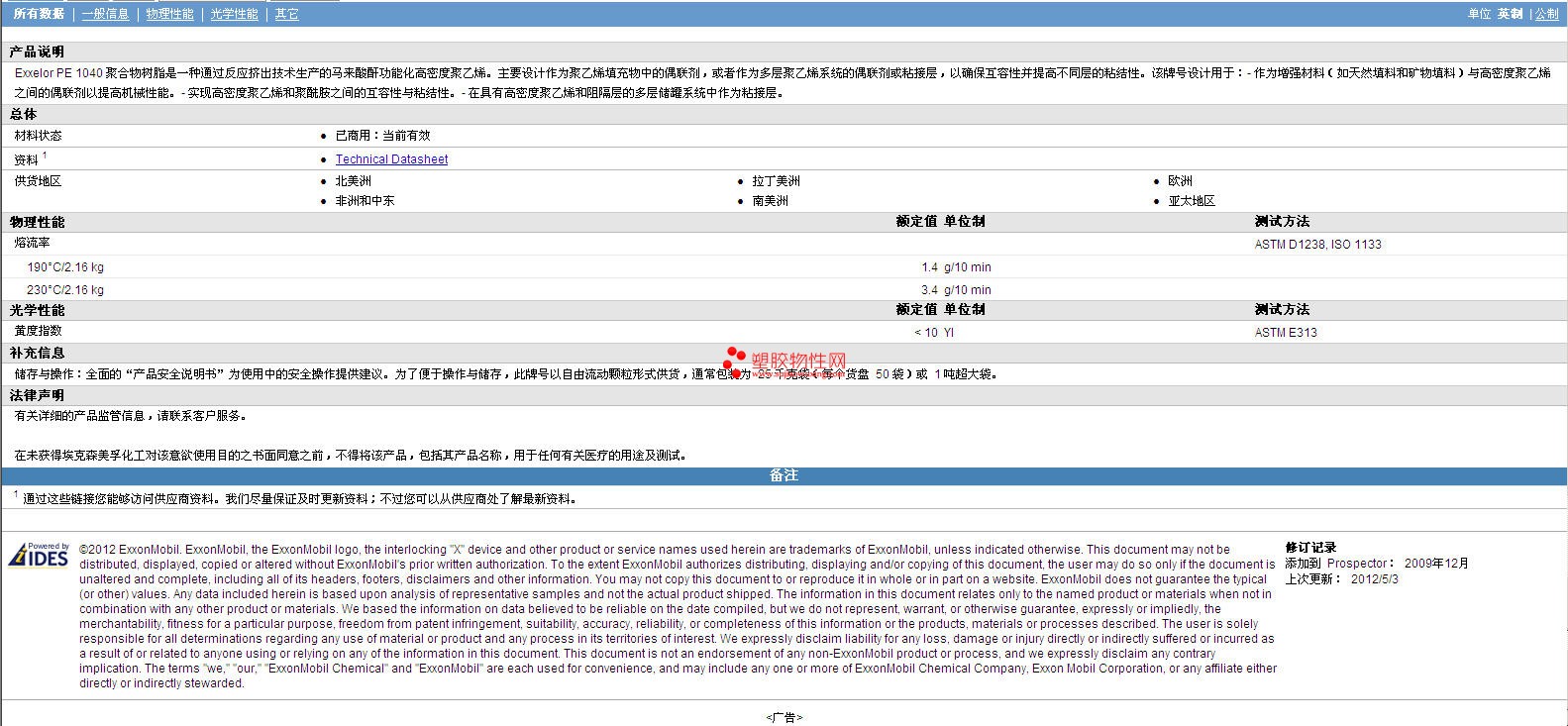Select 英制 units

click(x=1510, y=14)
